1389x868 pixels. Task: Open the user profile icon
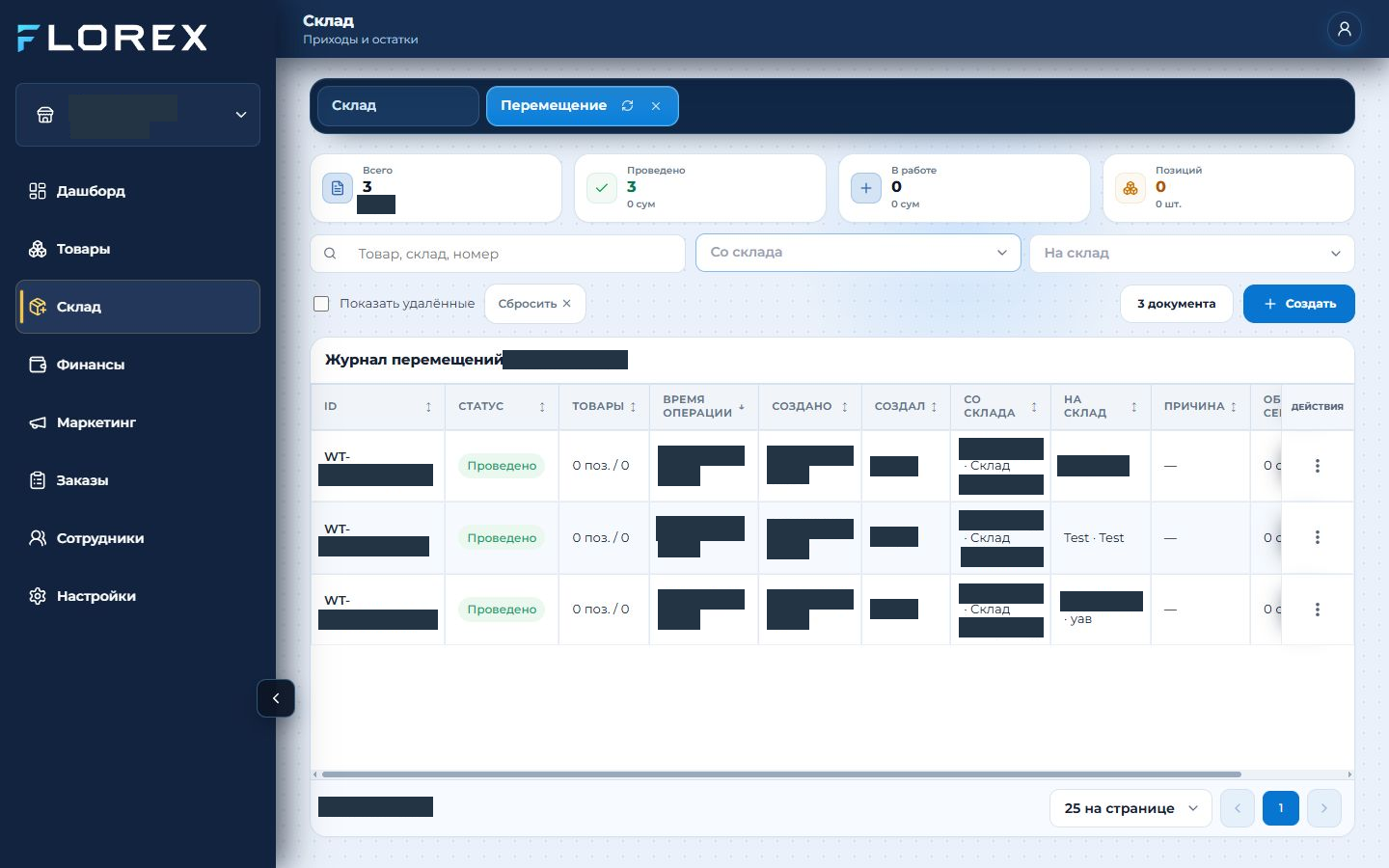click(x=1344, y=29)
